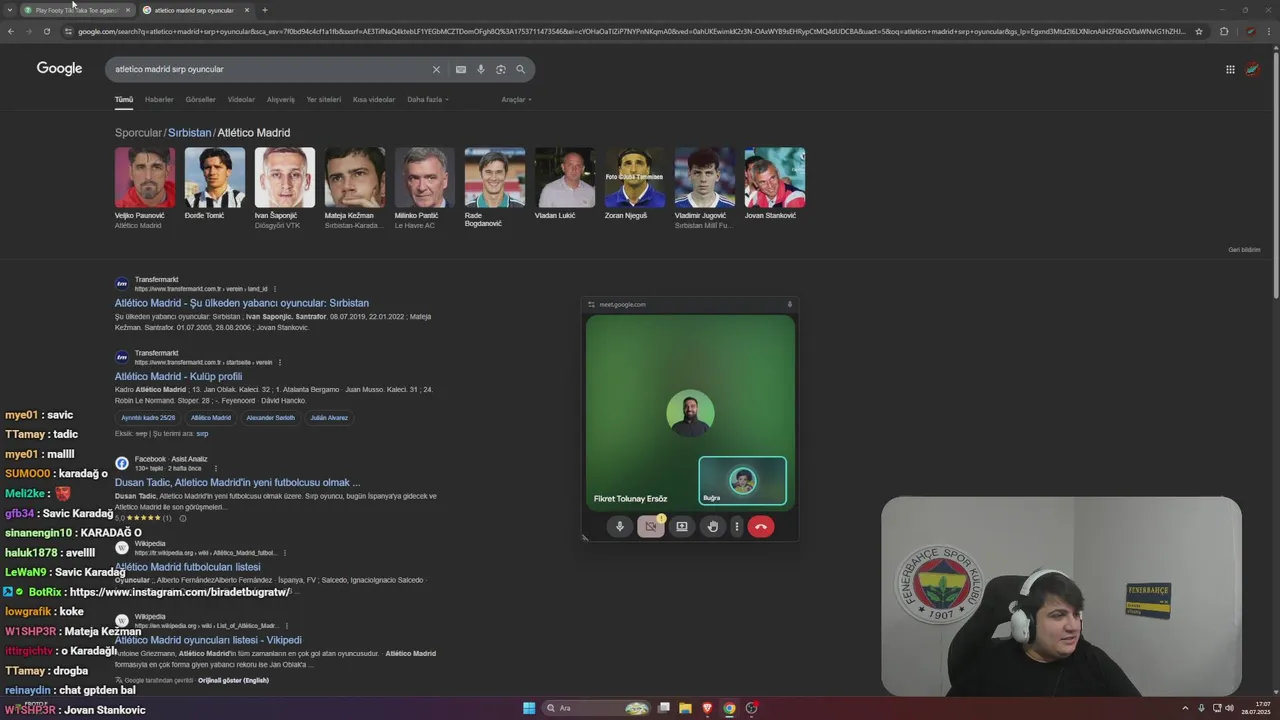Search by image with Google Lens
This screenshot has height=720, width=1280.
(501, 69)
